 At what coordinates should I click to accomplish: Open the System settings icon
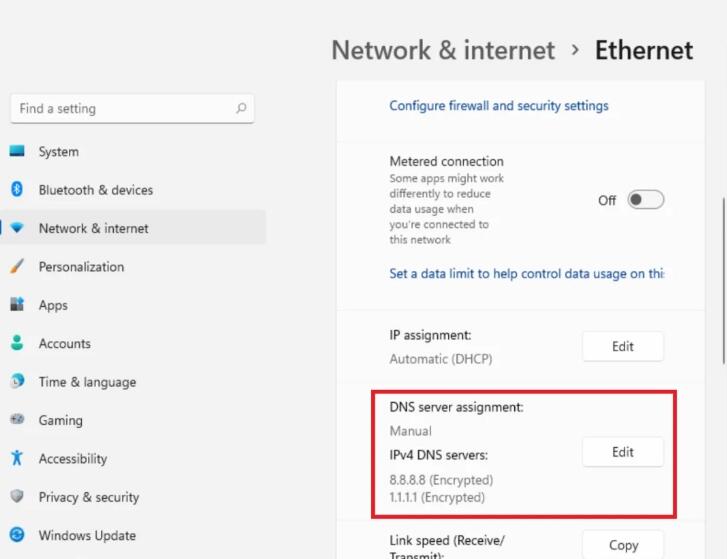point(17,151)
